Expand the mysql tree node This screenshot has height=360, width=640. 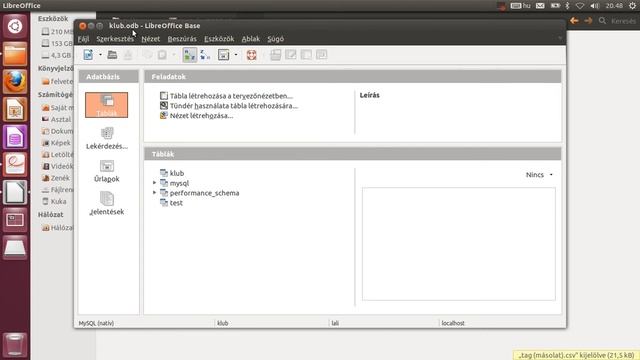[155, 183]
